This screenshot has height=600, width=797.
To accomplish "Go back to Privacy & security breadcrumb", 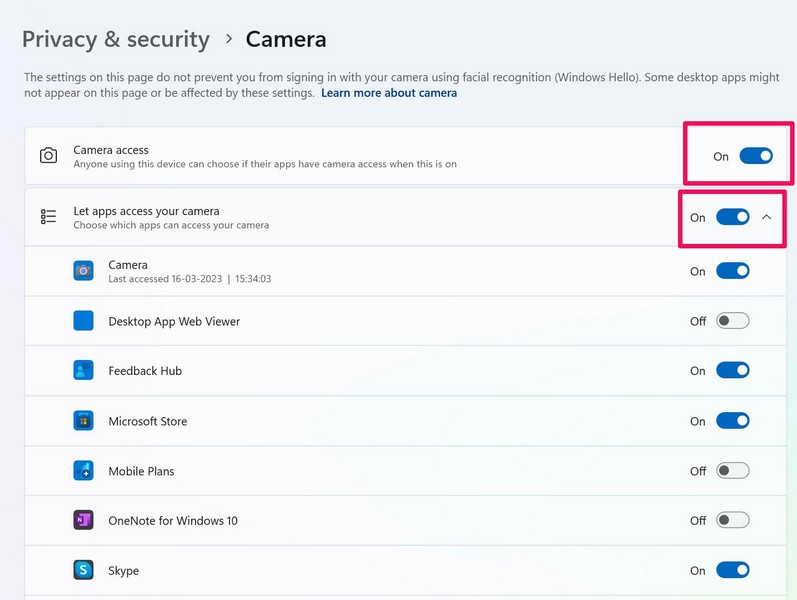I will click(x=116, y=40).
